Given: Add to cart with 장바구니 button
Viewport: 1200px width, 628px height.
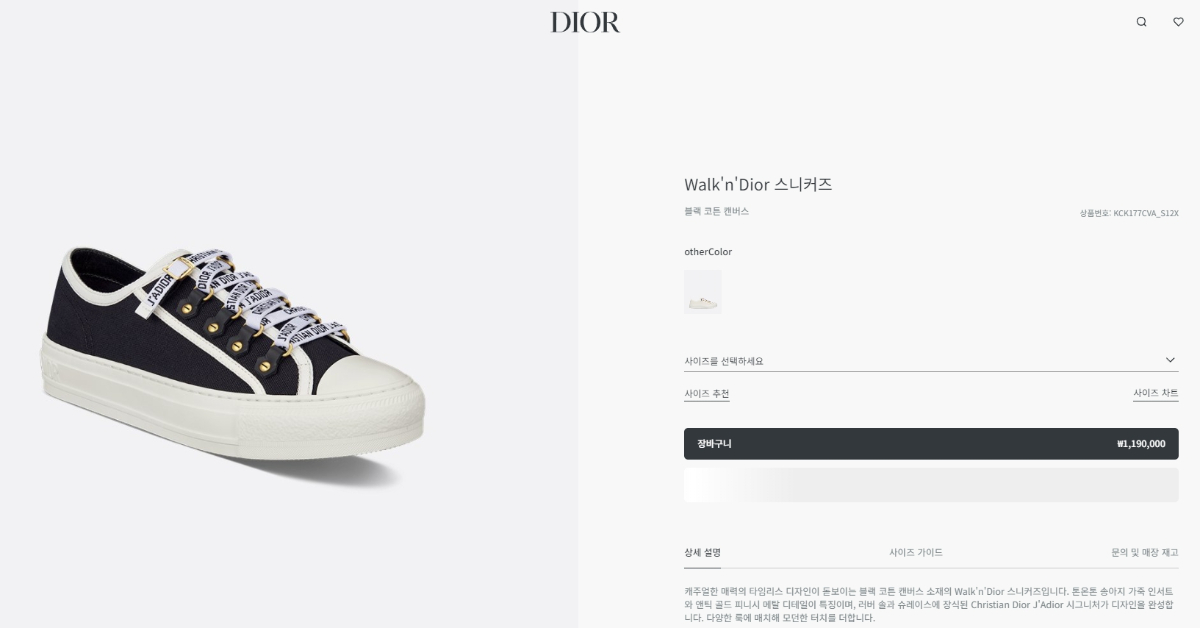Looking at the screenshot, I should (931, 444).
